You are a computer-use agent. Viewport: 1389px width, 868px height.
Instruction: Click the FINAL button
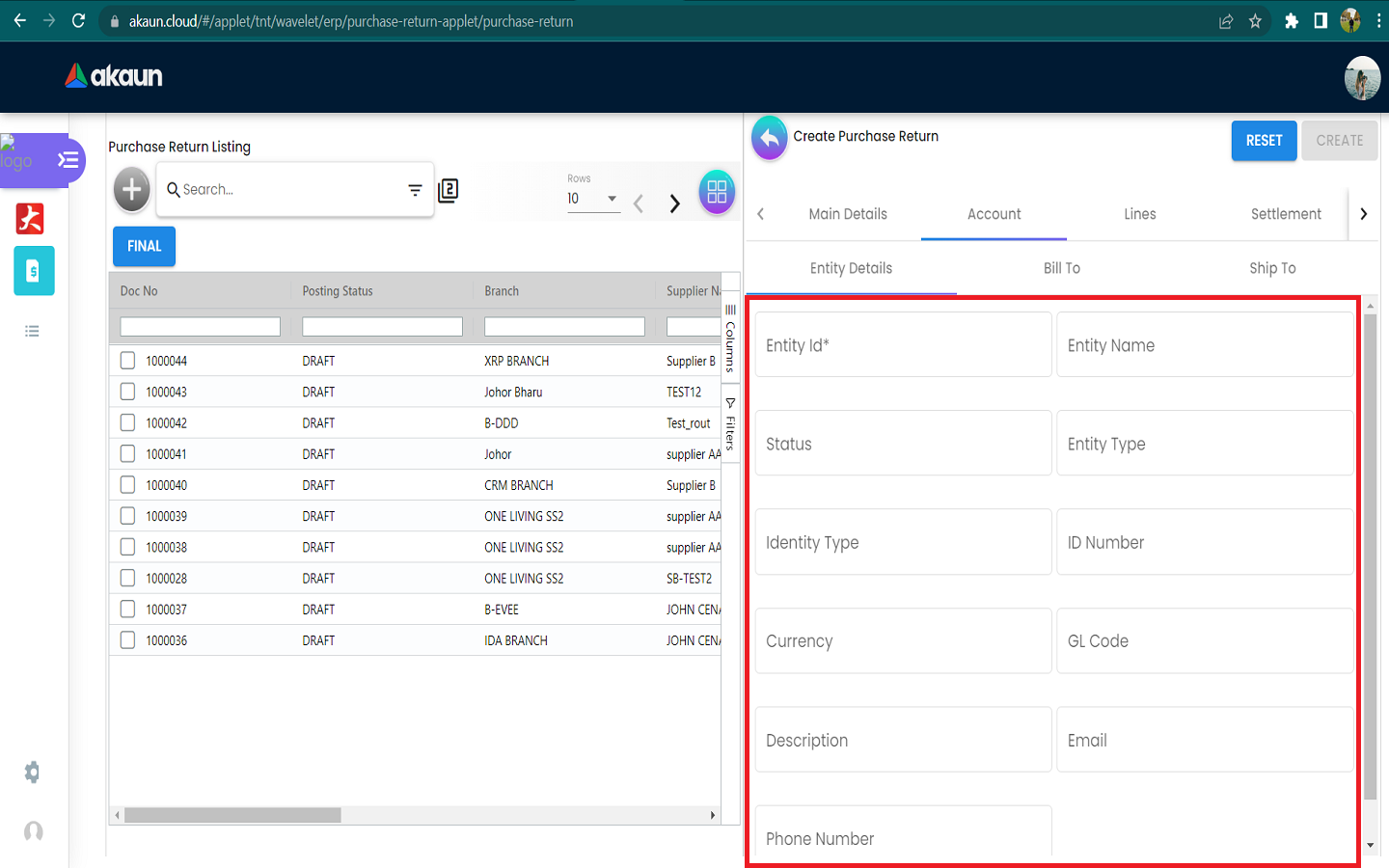(x=144, y=246)
